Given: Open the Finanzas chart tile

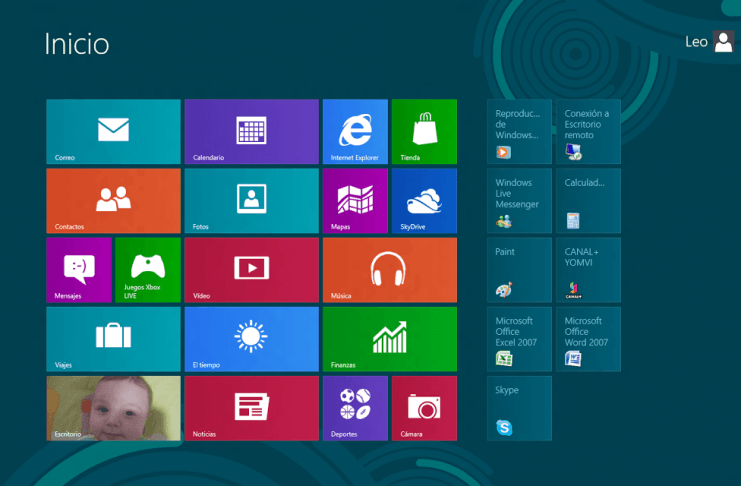Looking at the screenshot, I should click(x=390, y=339).
